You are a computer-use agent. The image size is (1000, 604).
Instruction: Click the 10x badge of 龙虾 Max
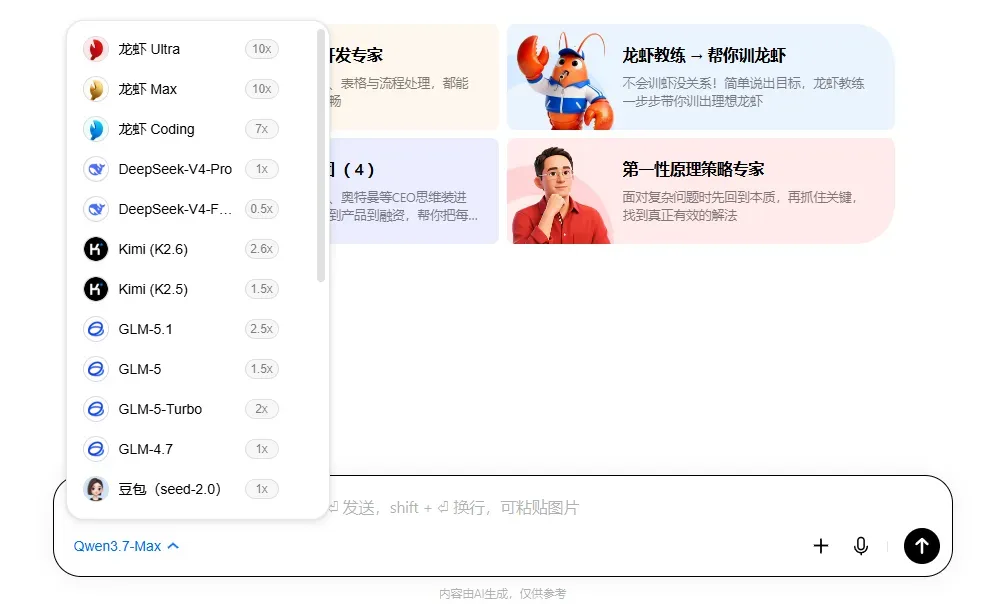click(x=261, y=89)
